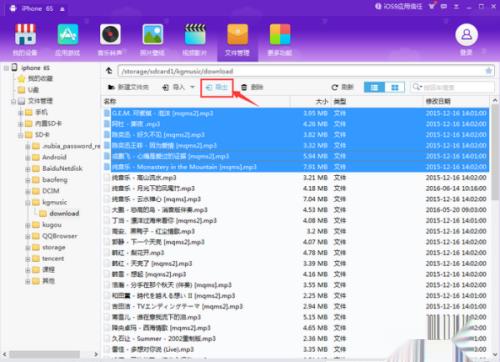Screen dimensions: 500x362
Task: Open the 视频影片 clapperboard tab
Action: [195, 39]
